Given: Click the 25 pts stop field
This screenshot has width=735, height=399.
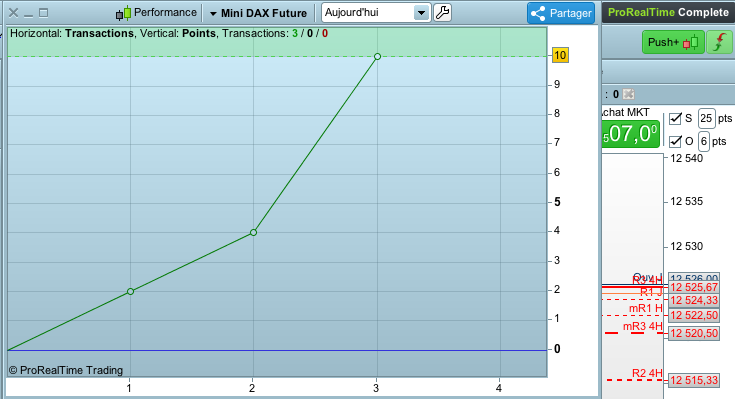Looking at the screenshot, I should (706, 119).
